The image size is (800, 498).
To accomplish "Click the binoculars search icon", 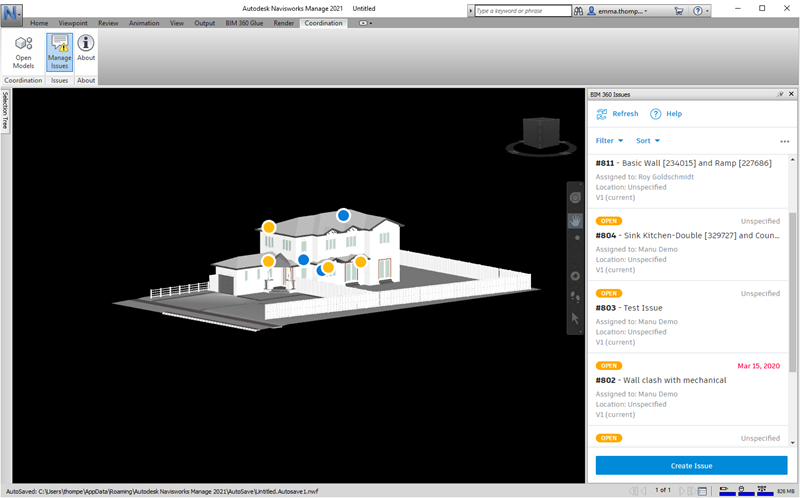I will 578,11.
